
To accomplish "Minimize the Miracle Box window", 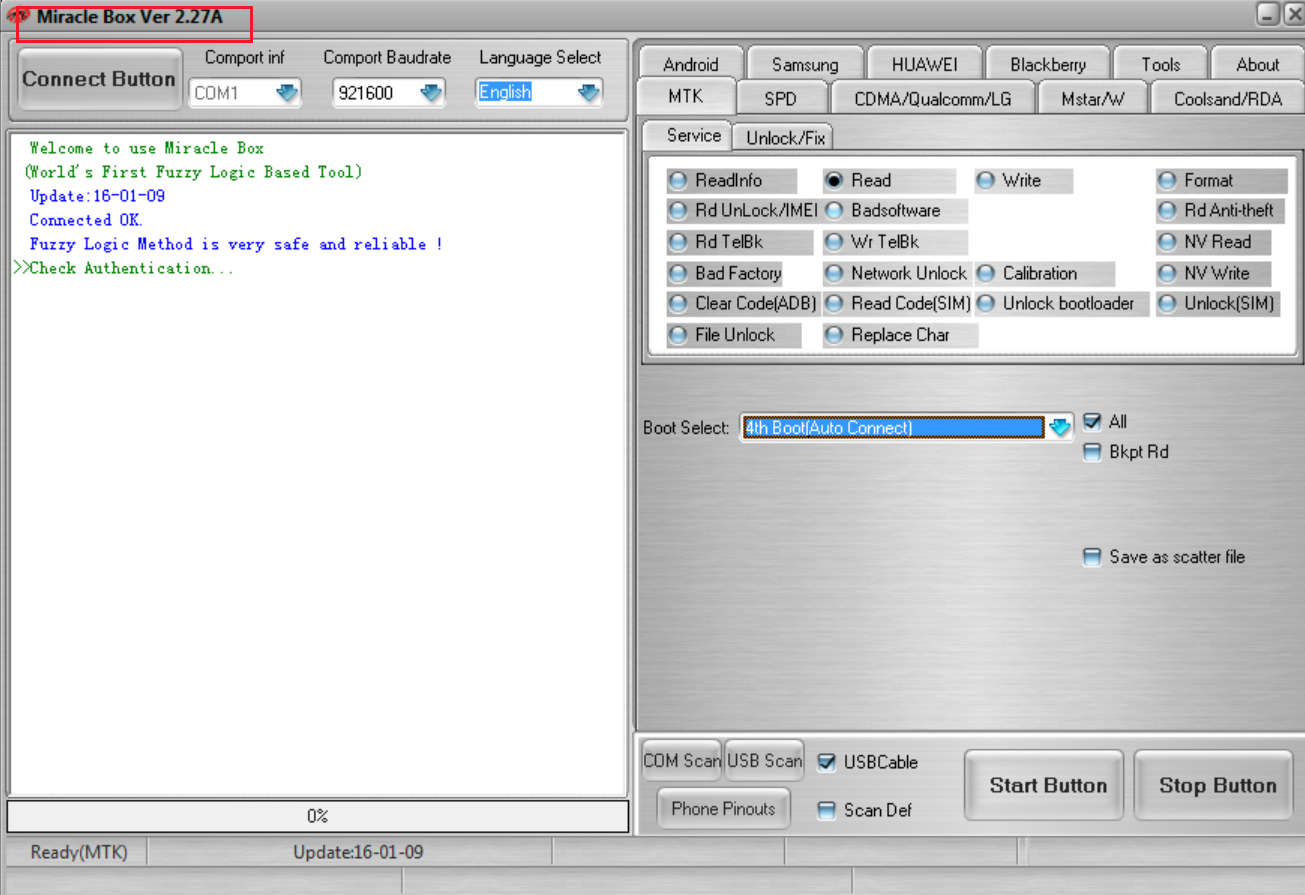I will 1268,14.
